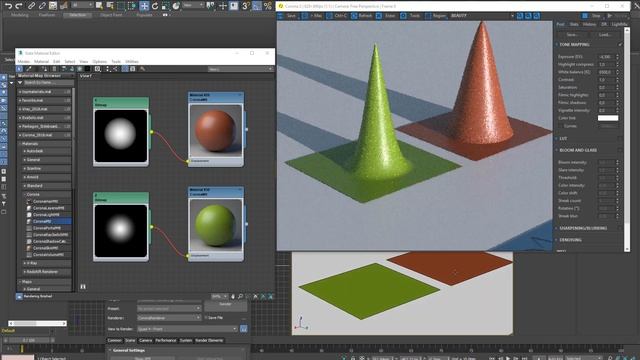640x360 pixels.
Task: Collapse the Corona materials group in browser
Action: [x=25, y=195]
